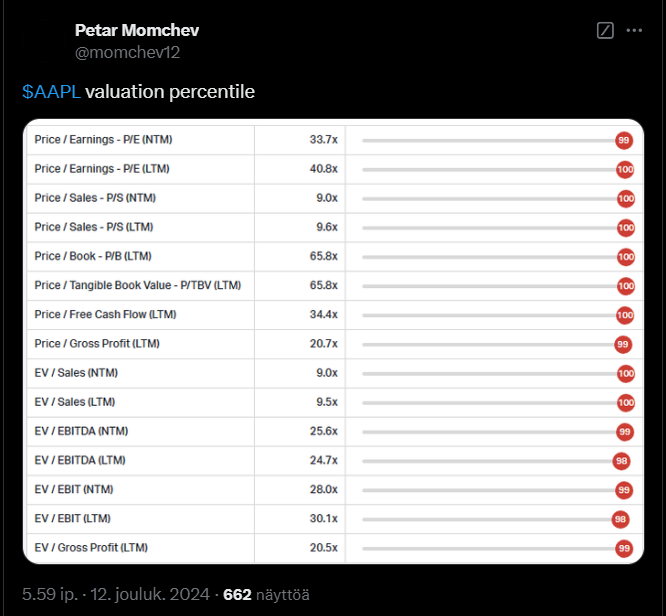The width and height of the screenshot is (666, 616).
Task: Select the 100 badge on EV / Sales (NTM)
Action: point(626,374)
